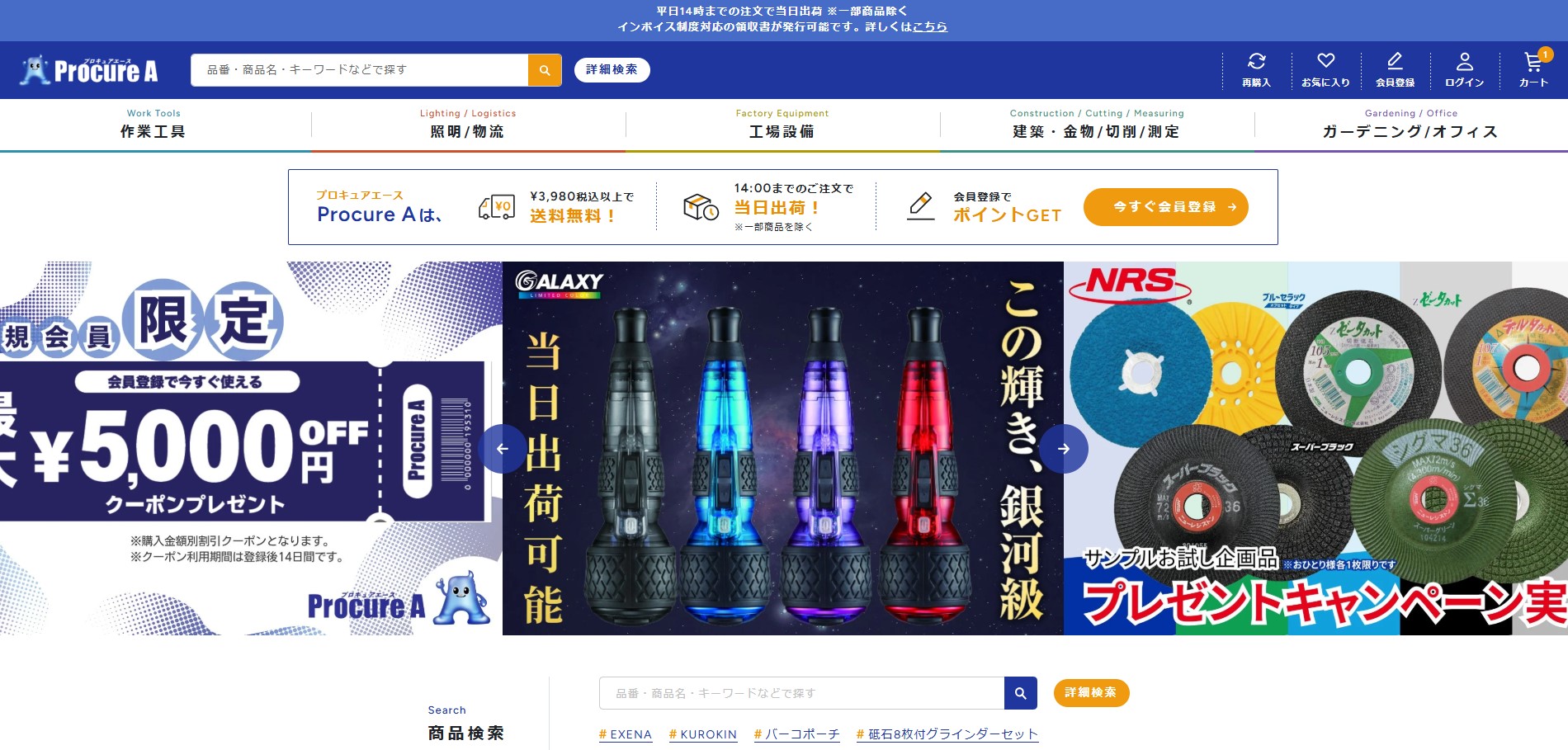1568x750 pixels.
Task: Click the orange search magnifier button
Action: tap(545, 70)
